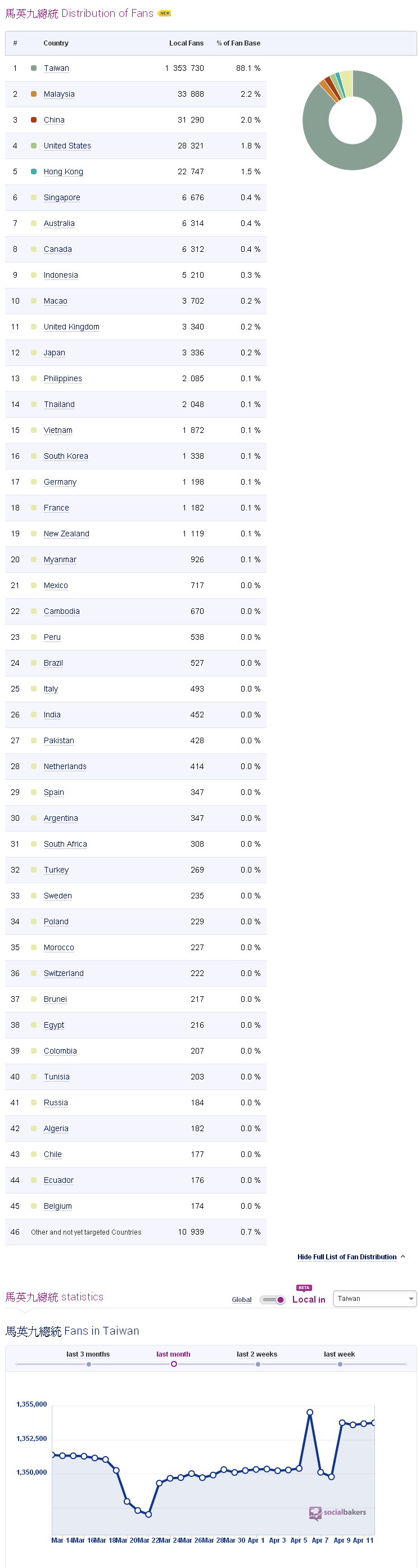
Task: Click the teal Hong Kong legend marker
Action: (34, 171)
